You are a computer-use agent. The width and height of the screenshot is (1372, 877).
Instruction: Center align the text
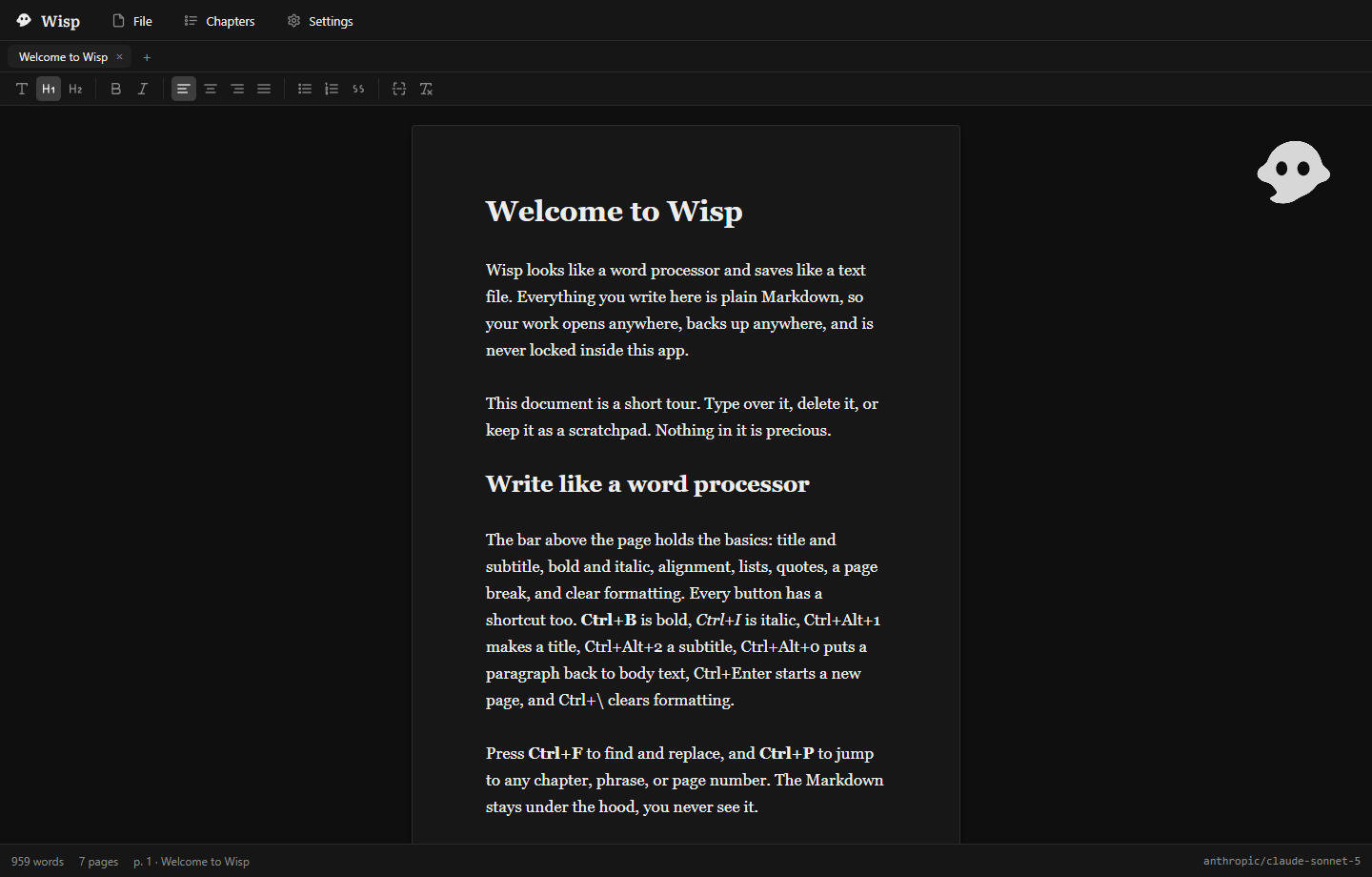click(211, 89)
